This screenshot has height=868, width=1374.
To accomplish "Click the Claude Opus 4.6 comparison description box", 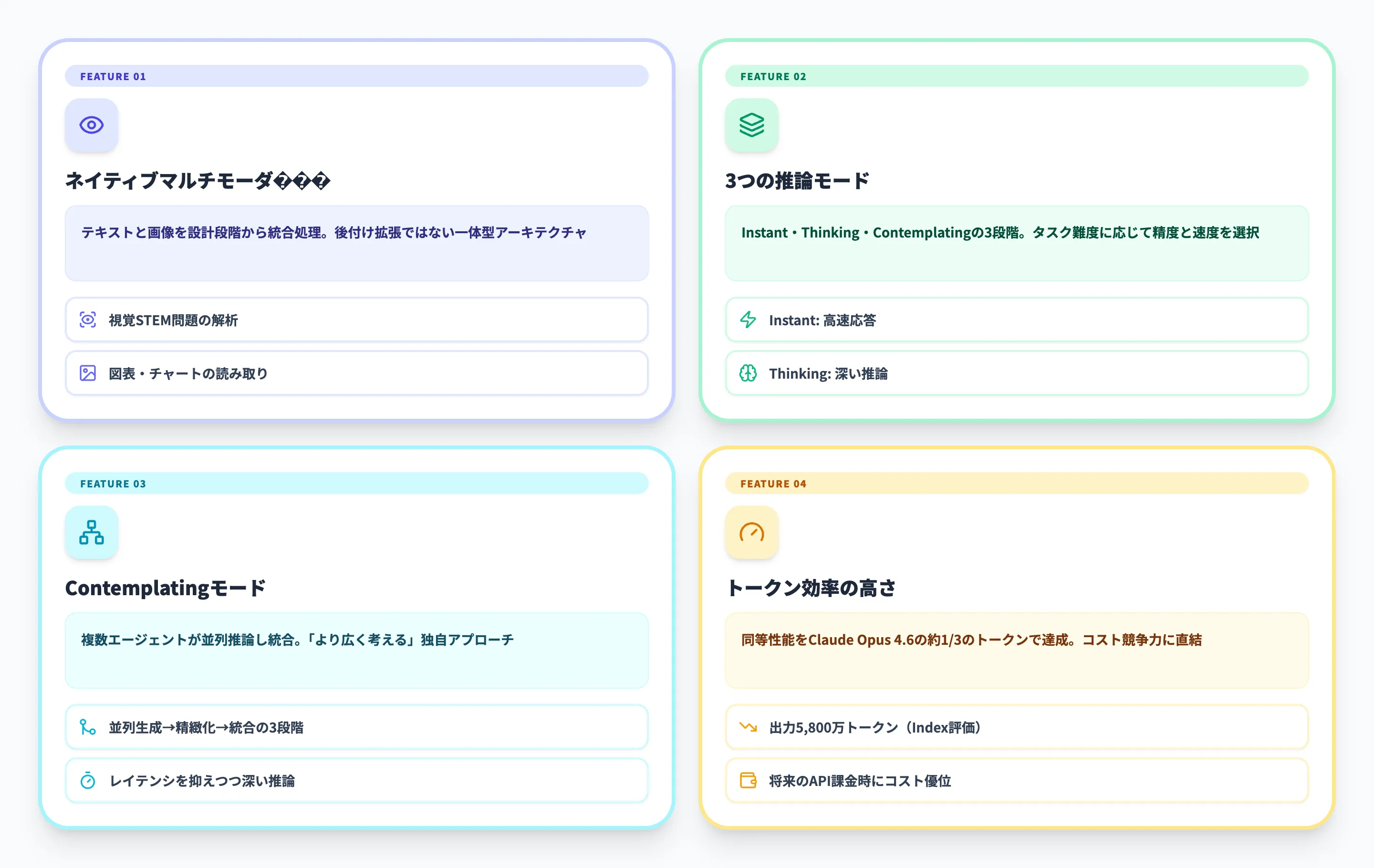I will coord(1016,650).
